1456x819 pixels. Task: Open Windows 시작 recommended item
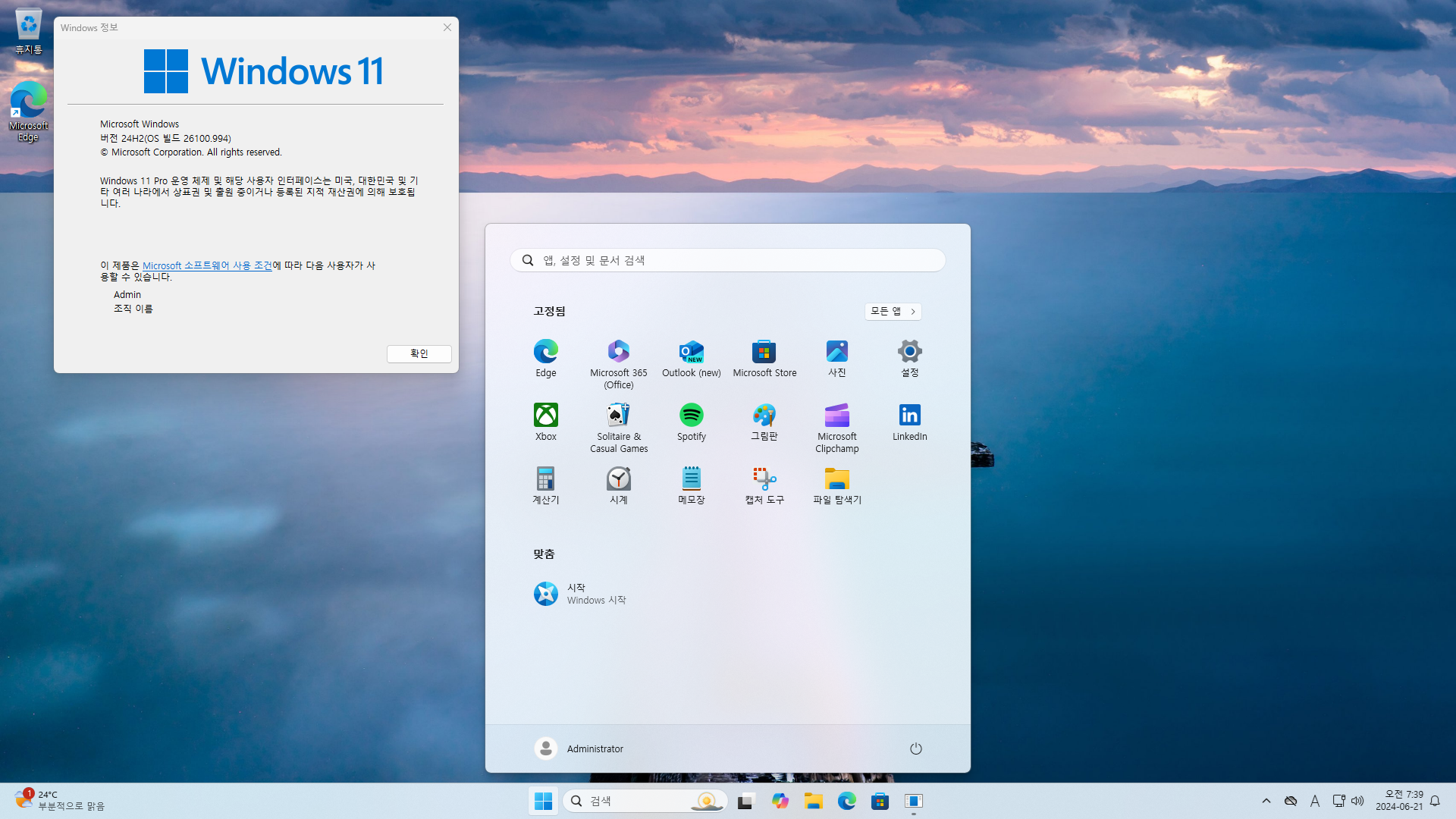coord(580,594)
